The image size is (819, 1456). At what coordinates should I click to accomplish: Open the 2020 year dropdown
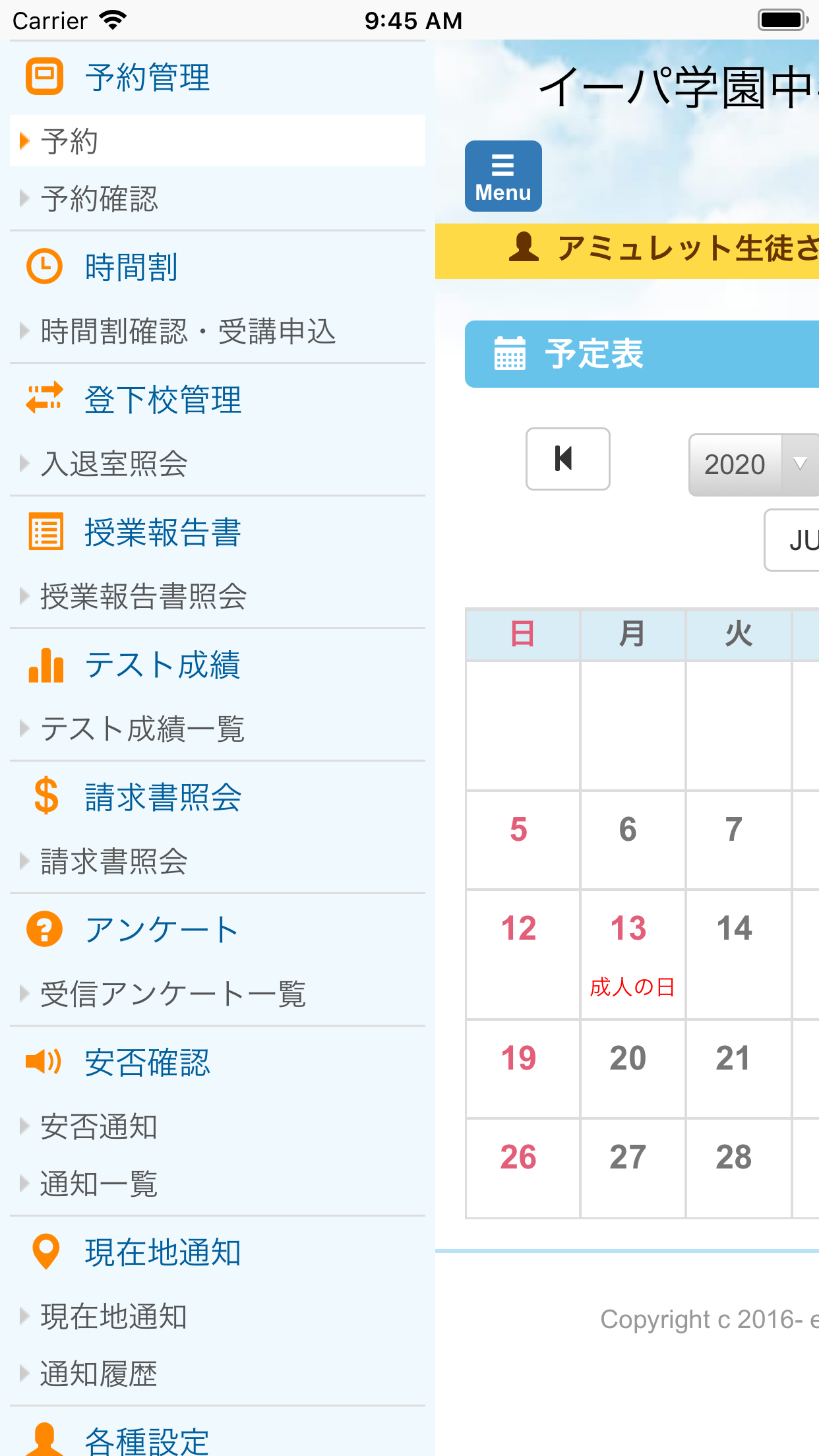click(x=753, y=464)
